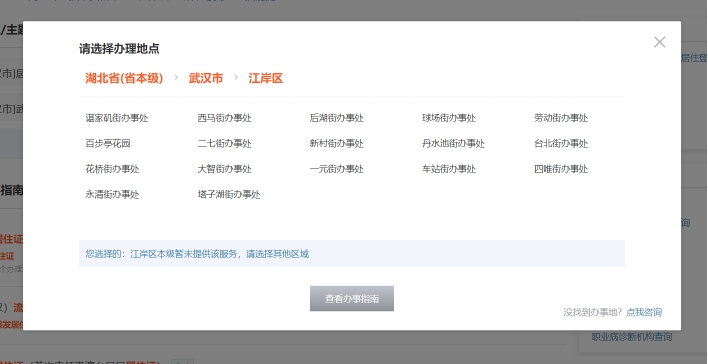Choose 西马街办事处
Image resolution: width=708 pixels, height=364 pixels.
tap(224, 118)
